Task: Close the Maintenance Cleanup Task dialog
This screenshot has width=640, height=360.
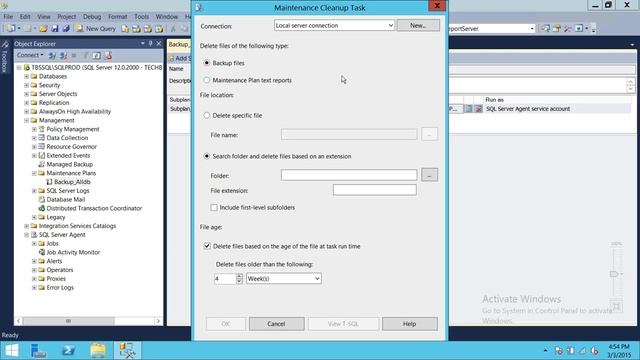Action: point(437,6)
